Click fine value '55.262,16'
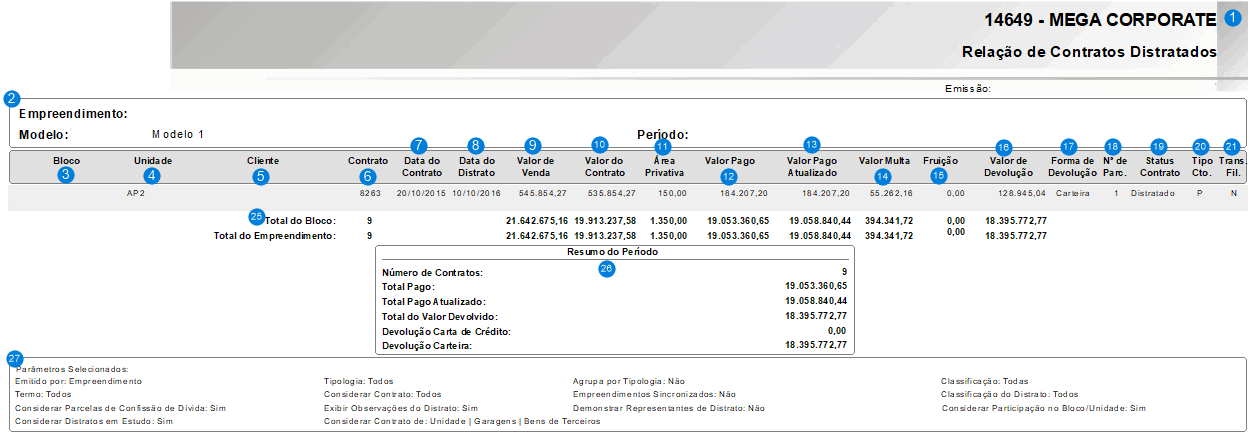The width and height of the screenshot is (1254, 444). 891,194
